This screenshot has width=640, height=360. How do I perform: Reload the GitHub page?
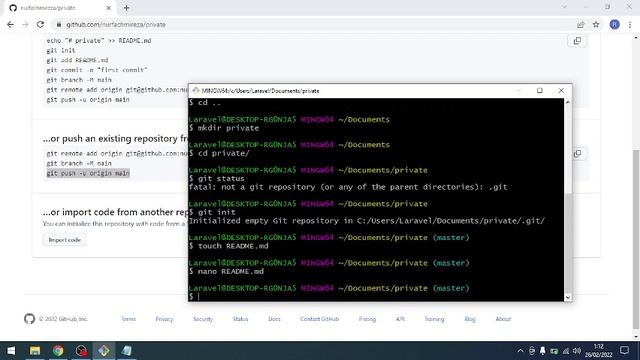40,24
